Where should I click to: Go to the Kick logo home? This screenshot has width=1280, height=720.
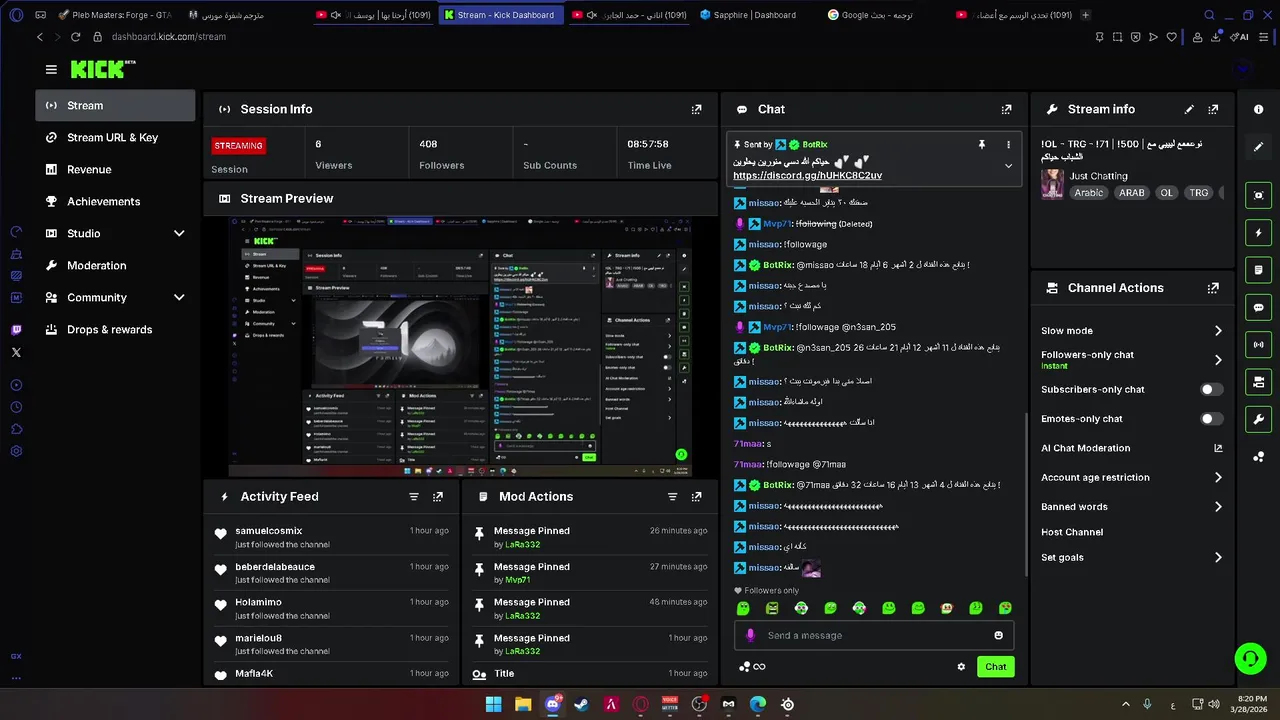coord(102,69)
